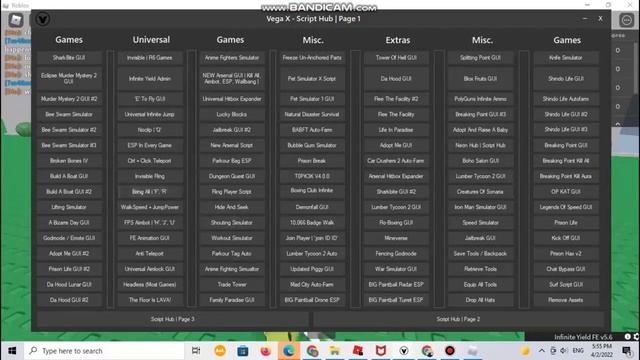
Task: Click the taskbar search box
Action: click(x=104, y=351)
